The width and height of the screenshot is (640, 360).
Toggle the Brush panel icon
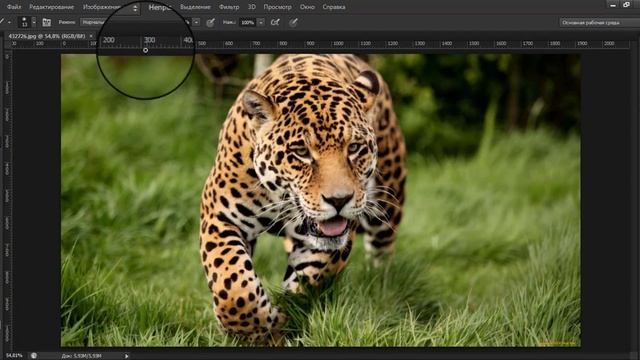(47, 22)
